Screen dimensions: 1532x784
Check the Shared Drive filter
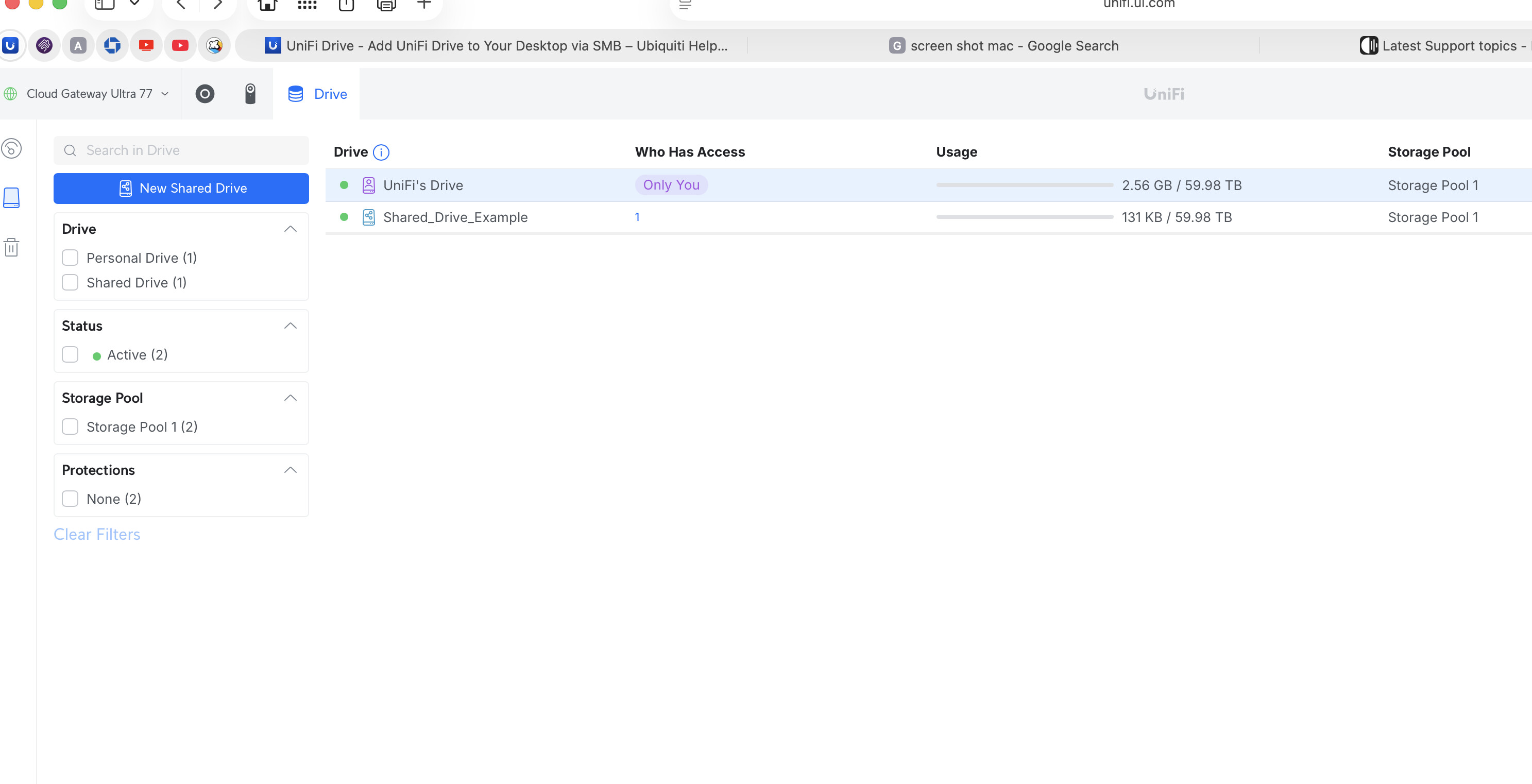click(70, 283)
